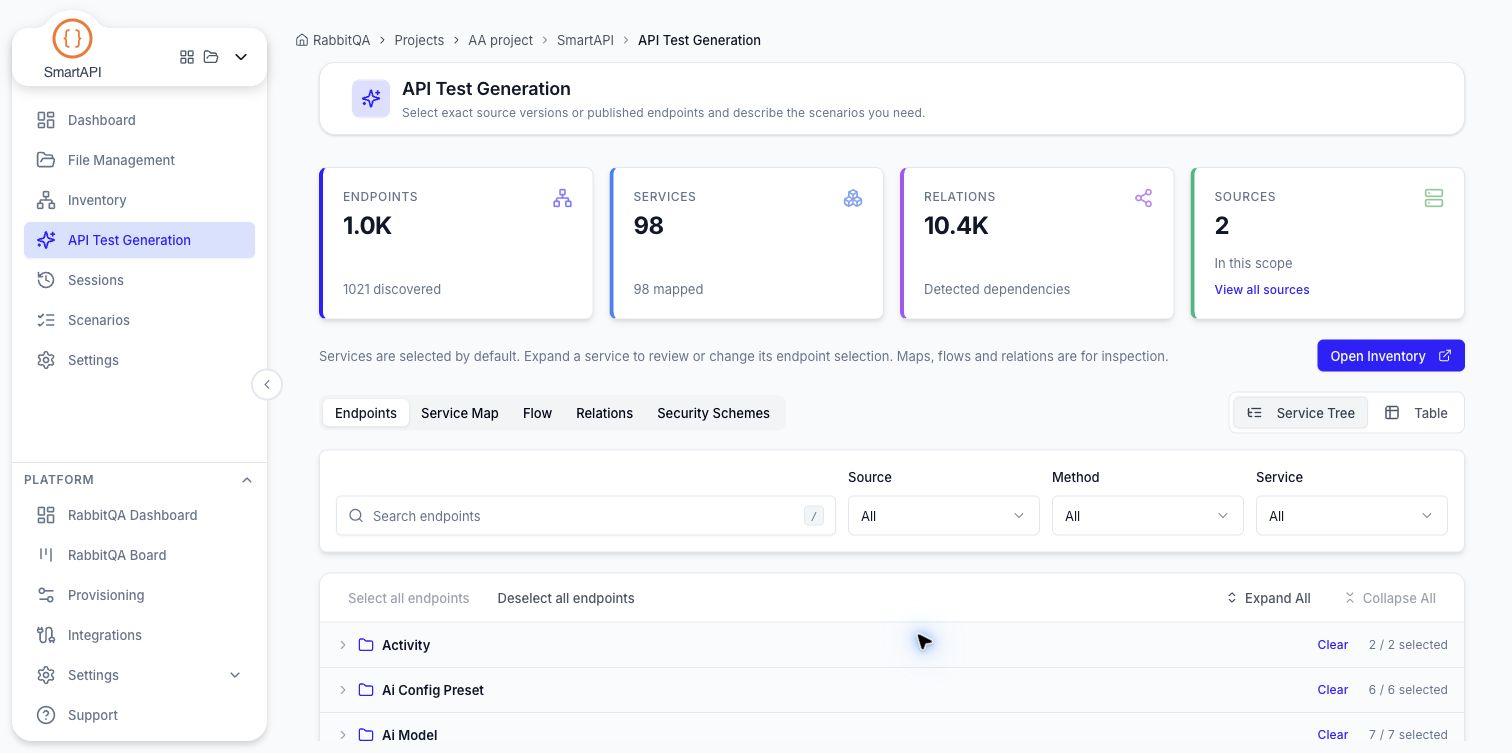1512x753 pixels.
Task: Open the Method filter dropdown
Action: [x=1148, y=516]
